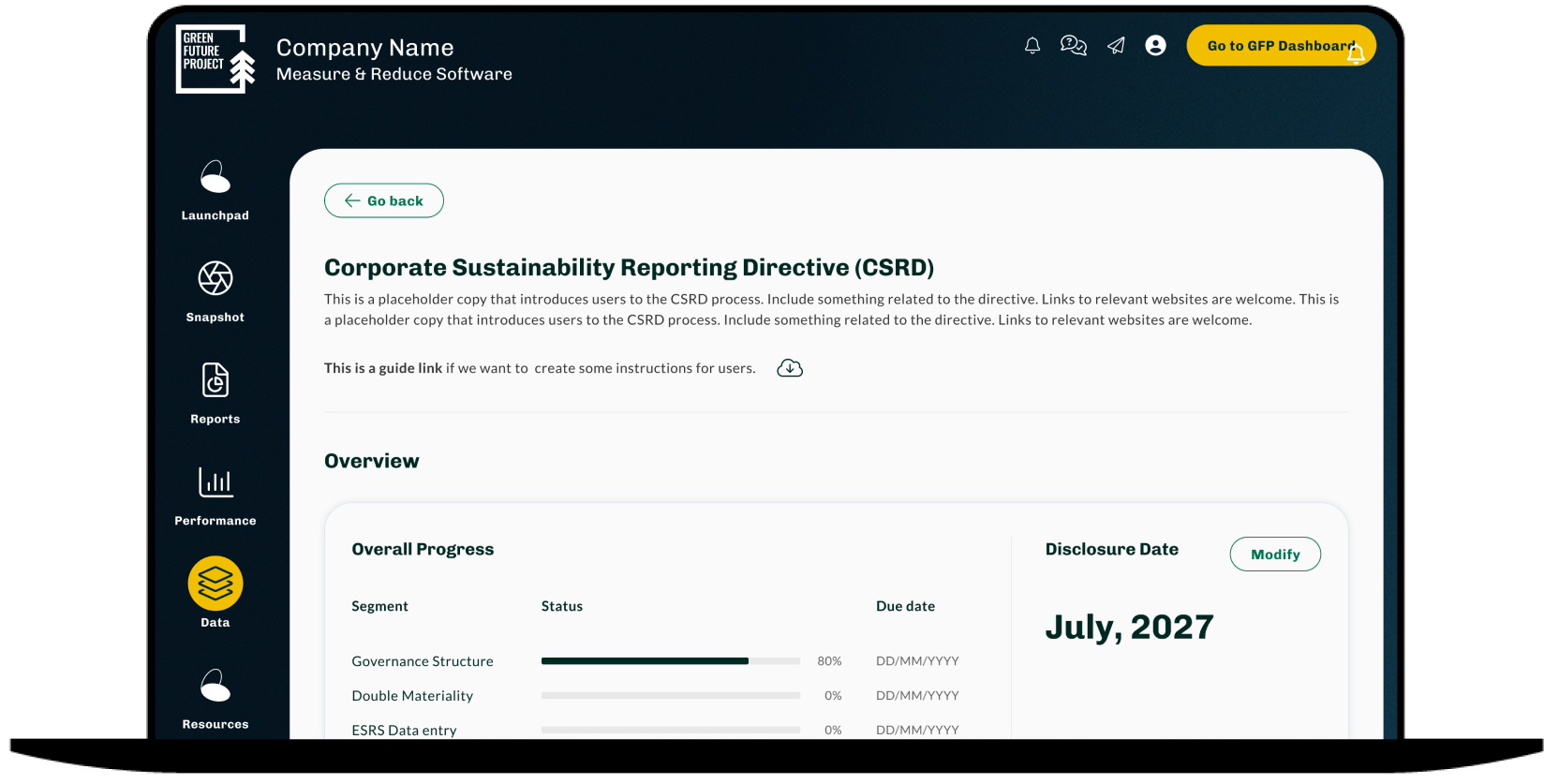Click Modify next to Disclosure Date
The height and width of the screenshot is (784, 1559).
click(x=1275, y=554)
